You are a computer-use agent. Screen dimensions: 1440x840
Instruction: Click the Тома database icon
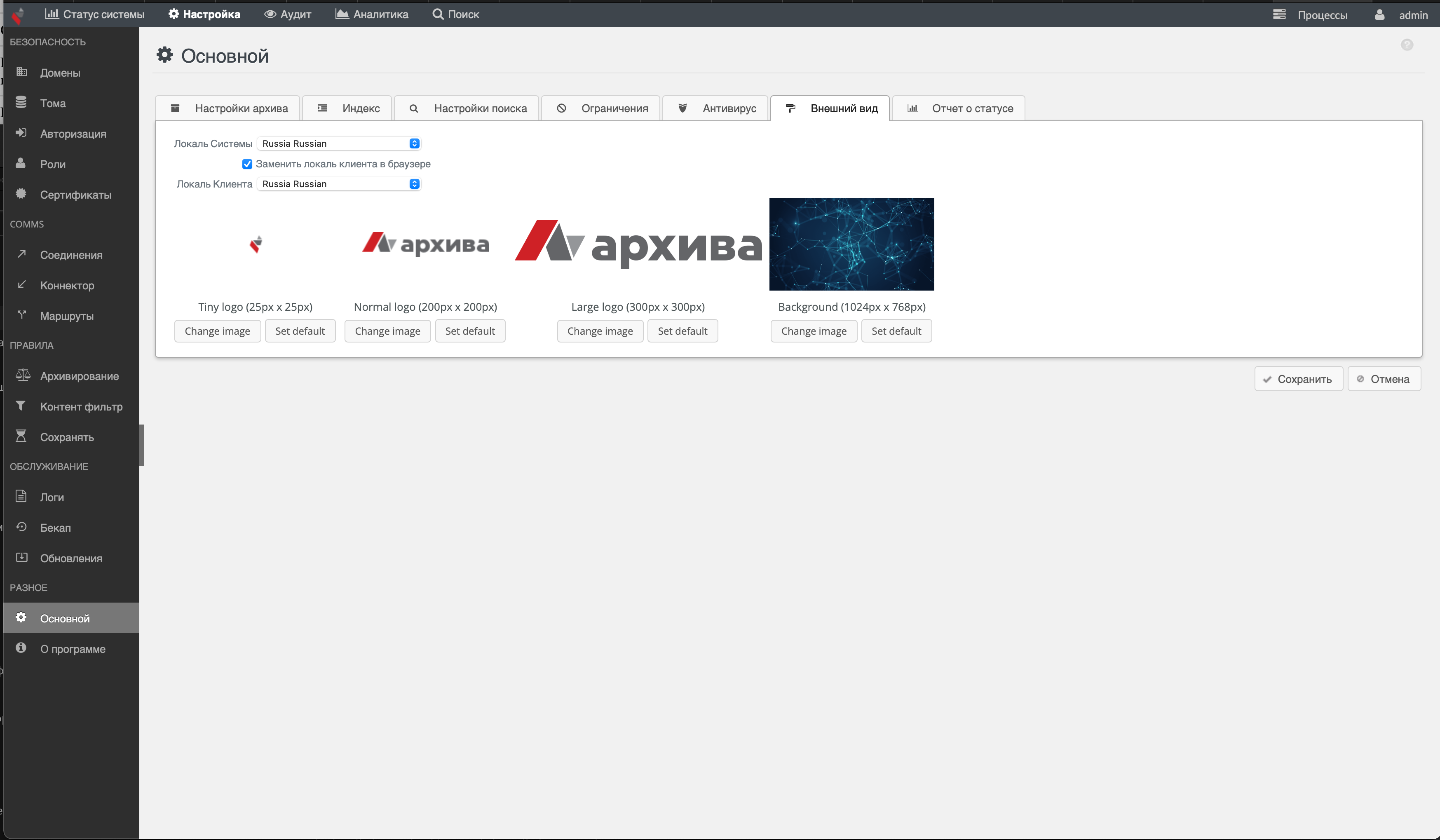point(21,102)
